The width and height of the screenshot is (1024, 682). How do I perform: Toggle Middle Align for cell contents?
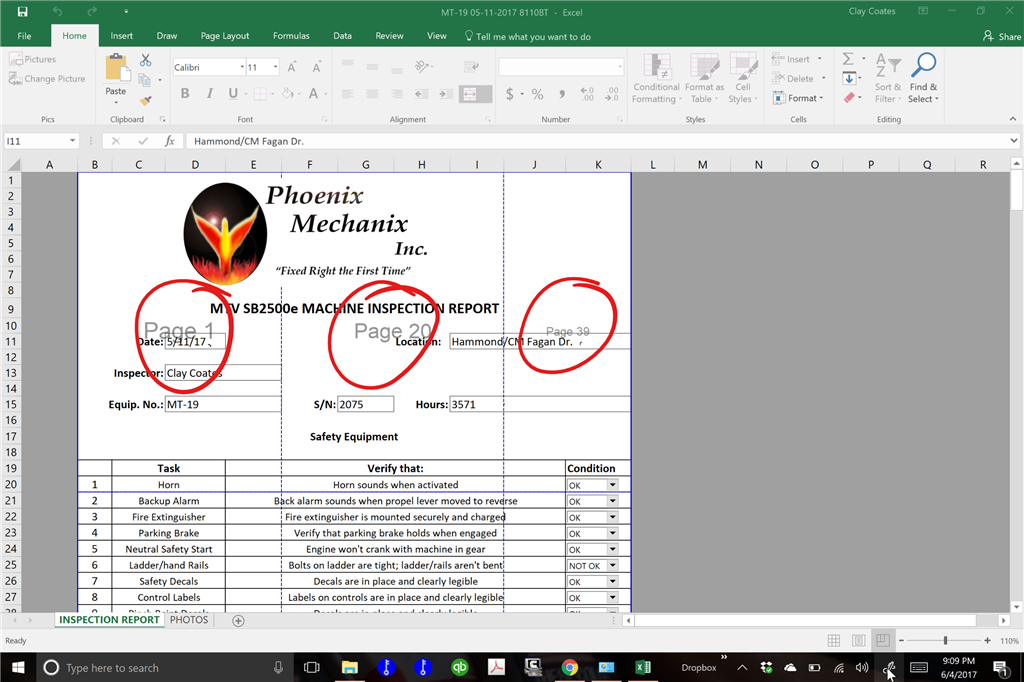372,67
